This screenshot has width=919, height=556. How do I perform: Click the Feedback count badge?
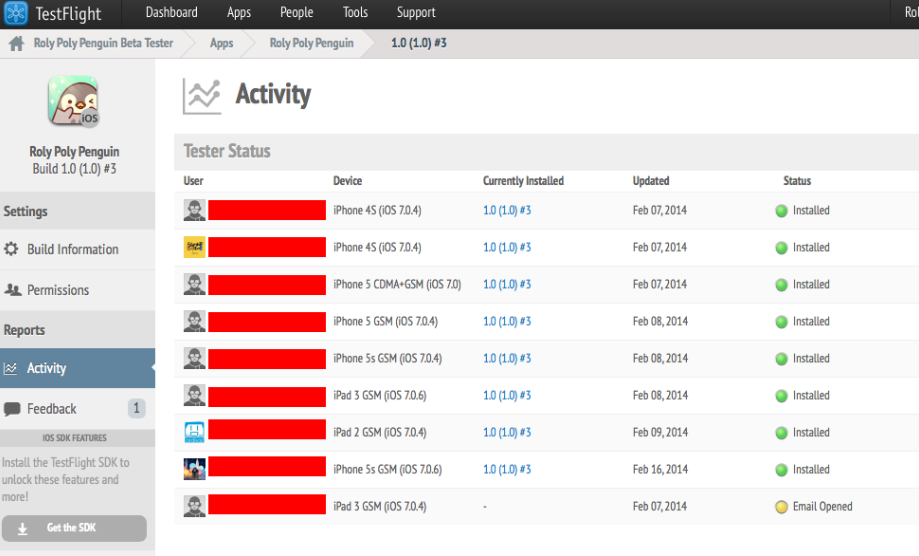coord(137,408)
